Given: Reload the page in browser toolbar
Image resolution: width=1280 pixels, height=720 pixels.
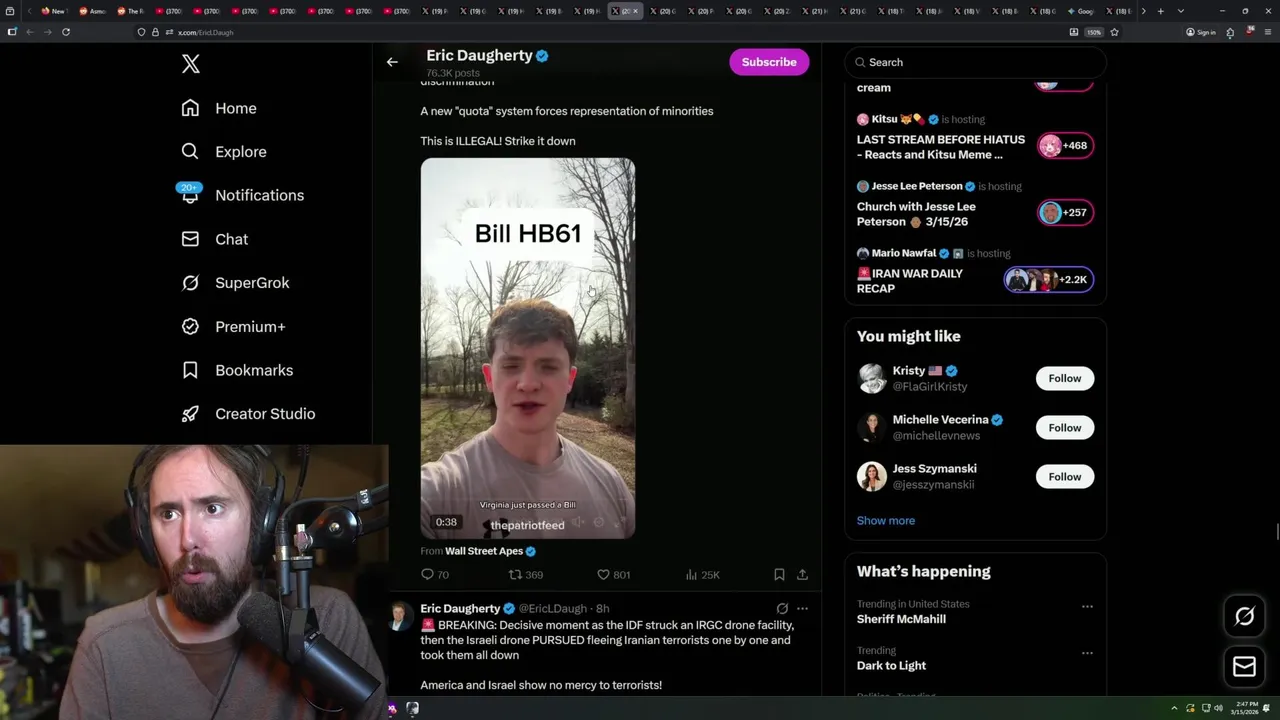Looking at the screenshot, I should [x=66, y=32].
